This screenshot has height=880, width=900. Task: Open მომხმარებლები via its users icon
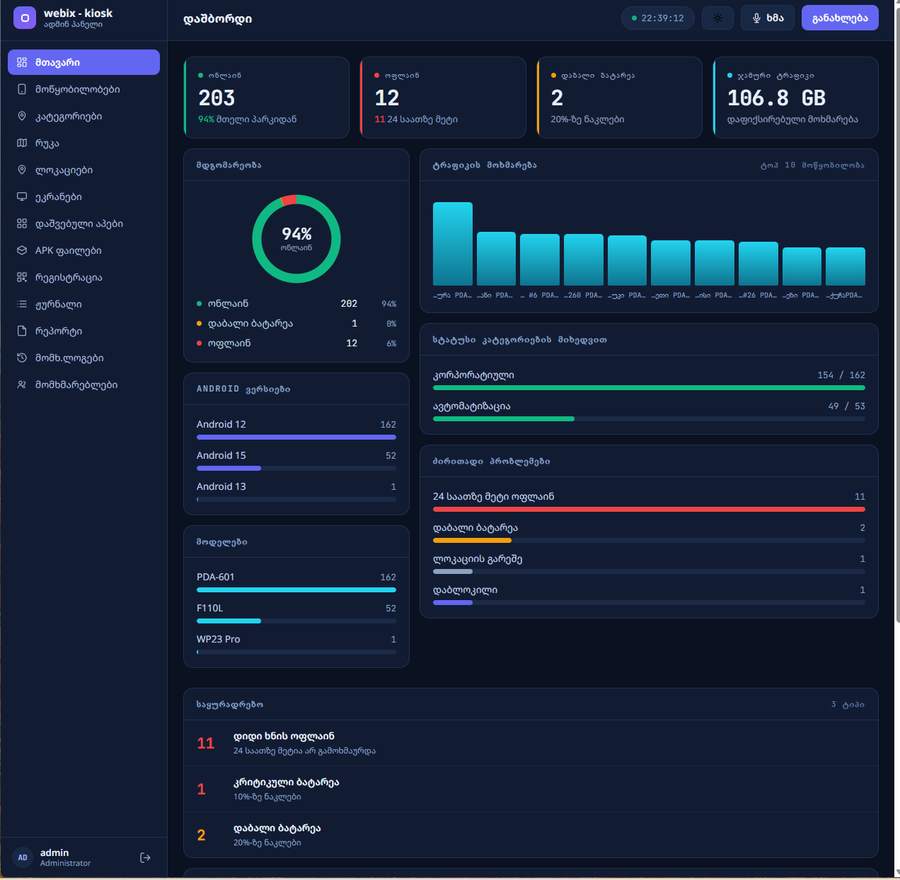(22, 385)
